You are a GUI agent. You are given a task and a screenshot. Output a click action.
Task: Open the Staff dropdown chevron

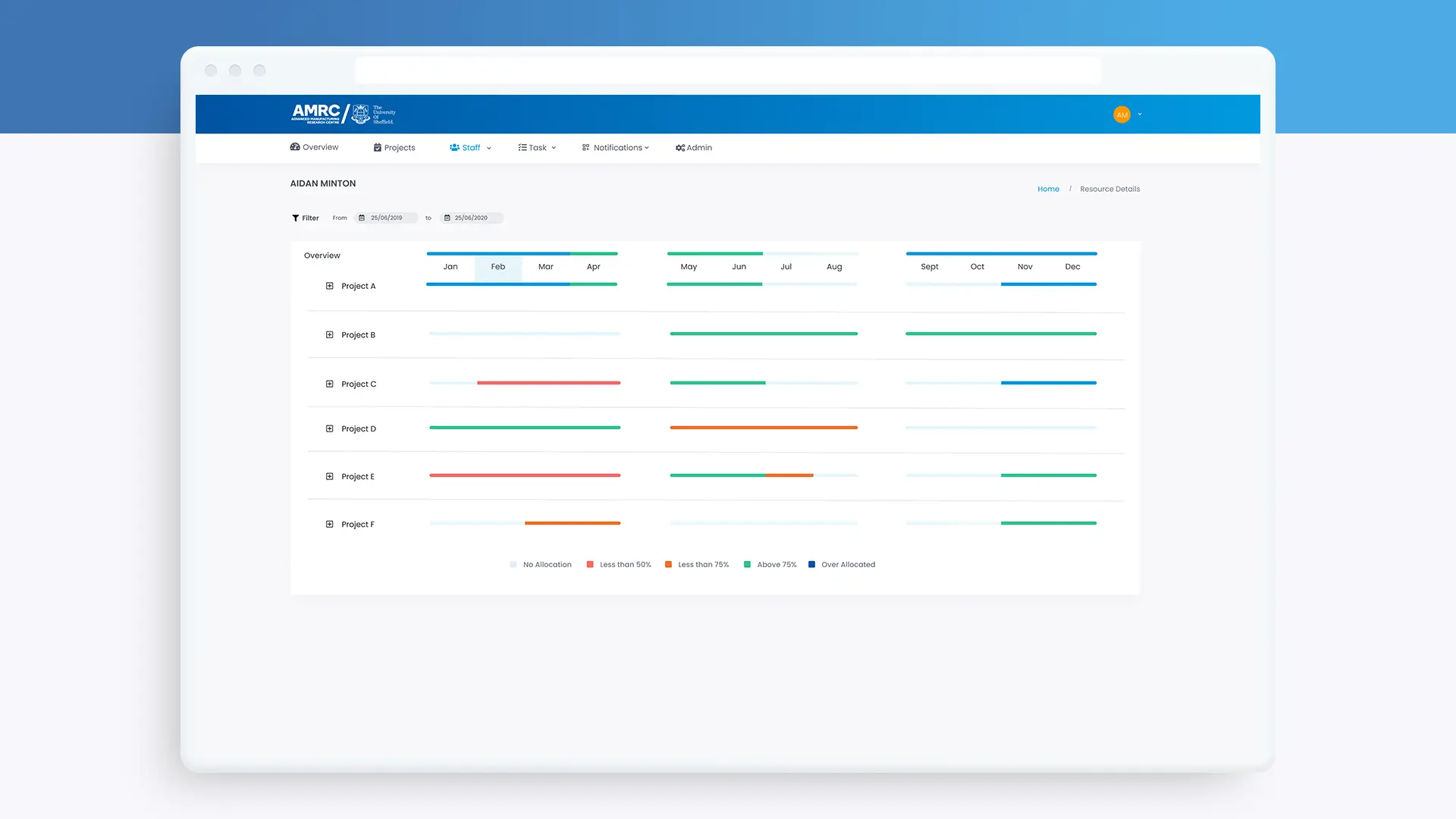[x=488, y=148]
